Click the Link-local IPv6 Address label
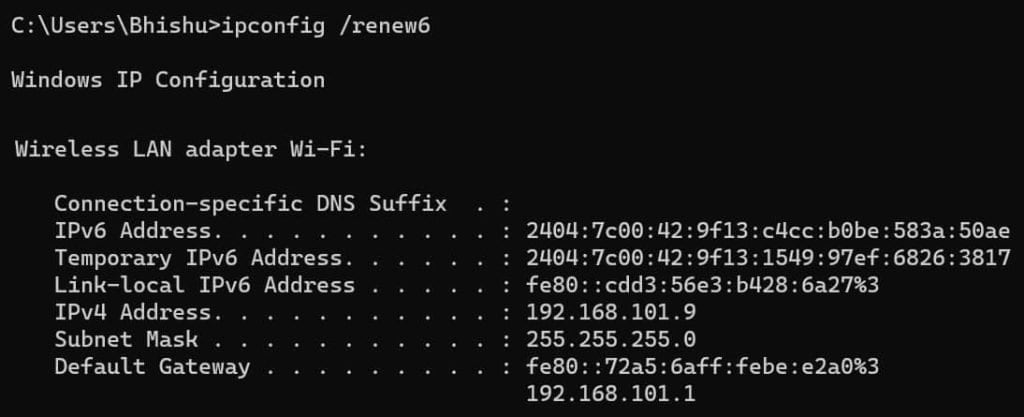The height and width of the screenshot is (417, 1024). [204, 286]
